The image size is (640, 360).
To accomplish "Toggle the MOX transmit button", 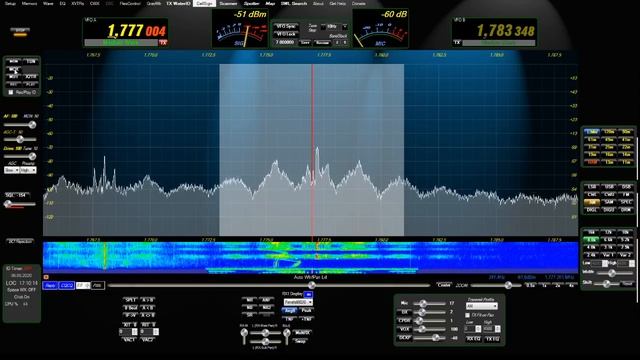I will (x=14, y=69).
